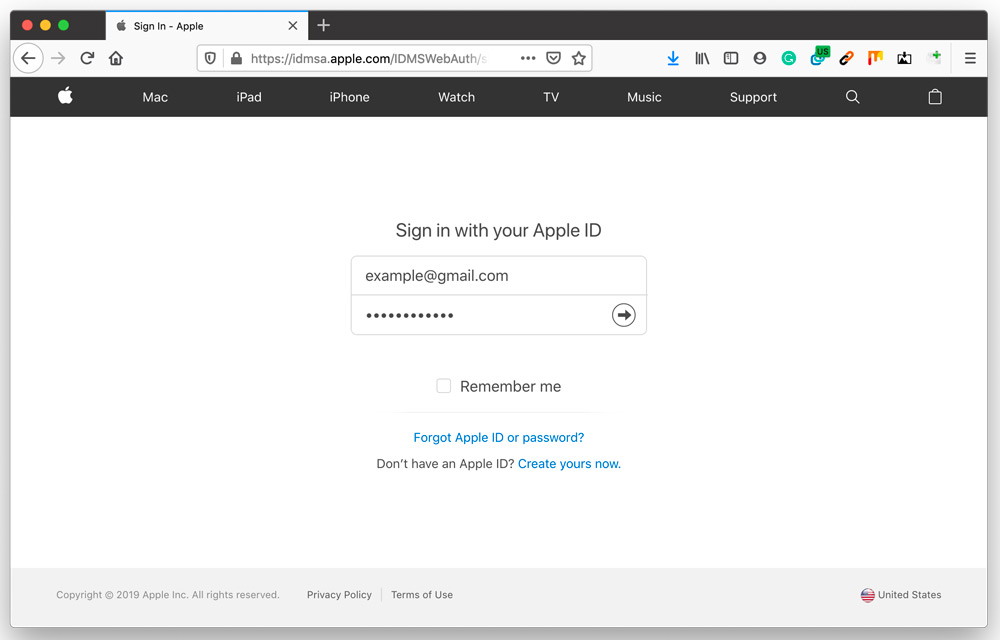Click the Apple logo in the navbar
The width and height of the screenshot is (1000, 640).
click(x=65, y=97)
